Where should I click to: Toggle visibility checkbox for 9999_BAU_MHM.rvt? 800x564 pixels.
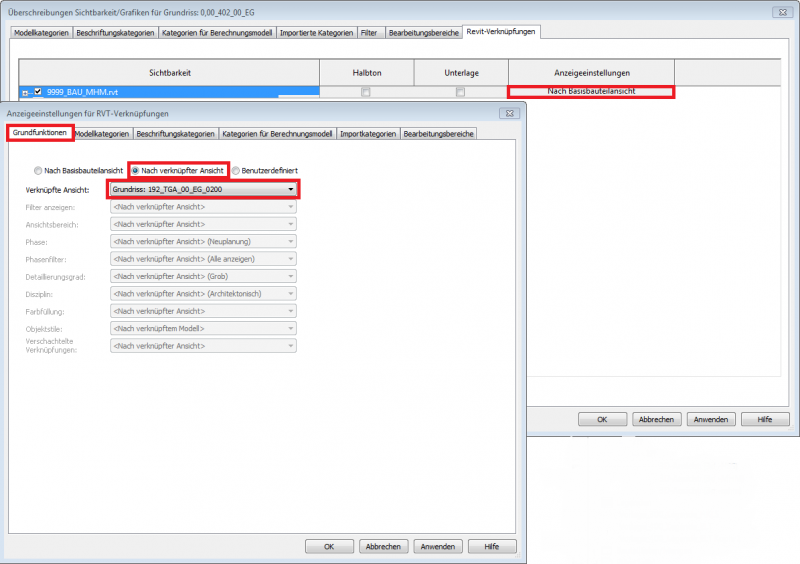tap(38, 92)
